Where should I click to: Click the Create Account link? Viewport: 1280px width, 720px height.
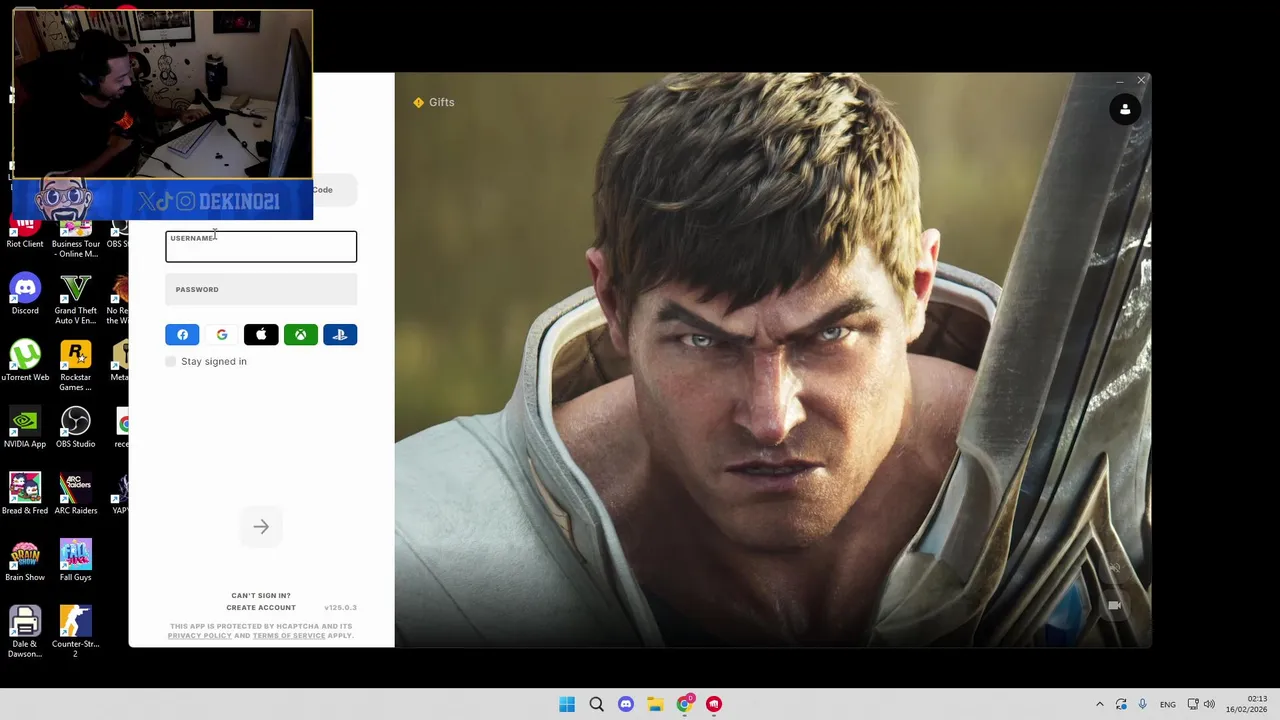coord(261,608)
